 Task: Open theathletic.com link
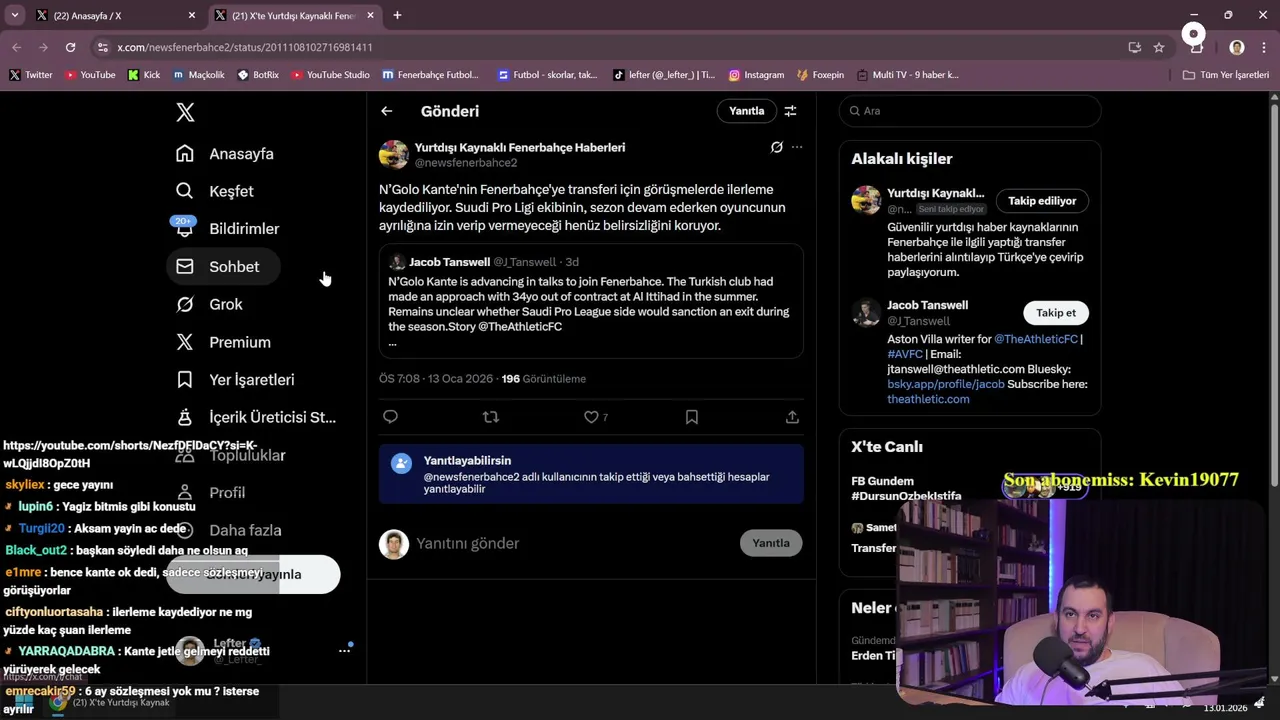[928, 399]
